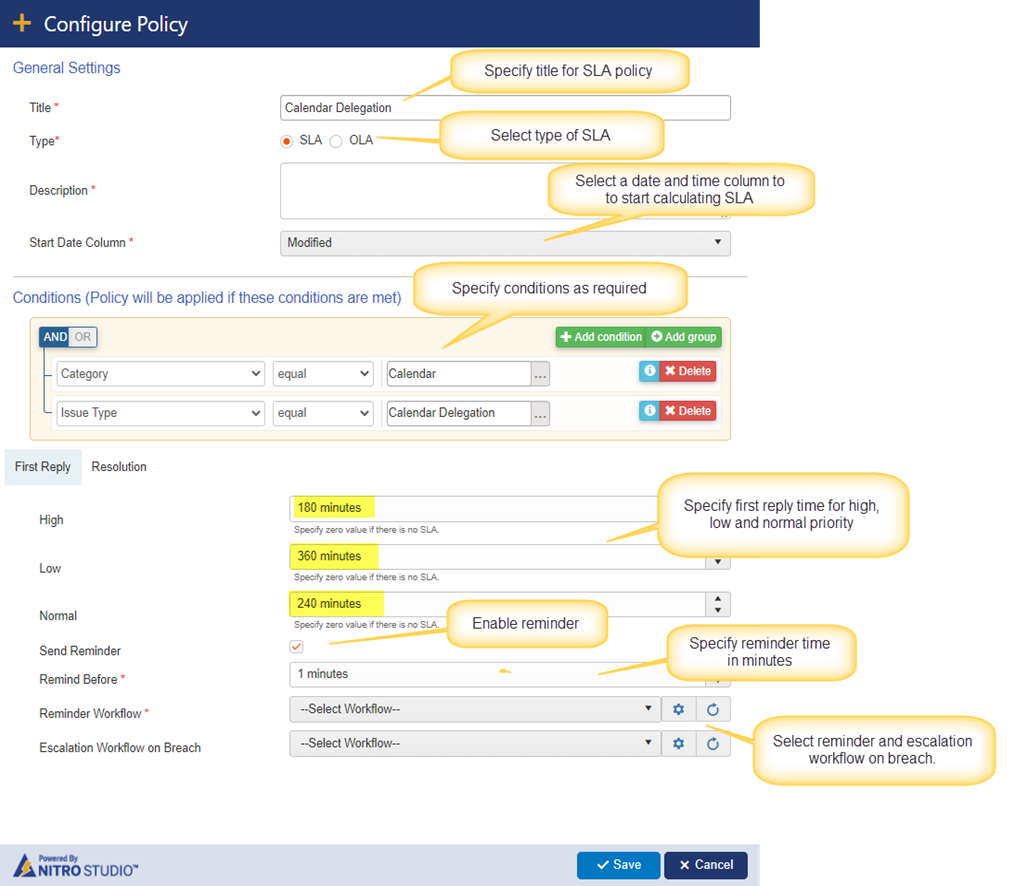Select the OLA radio button

coord(336,141)
